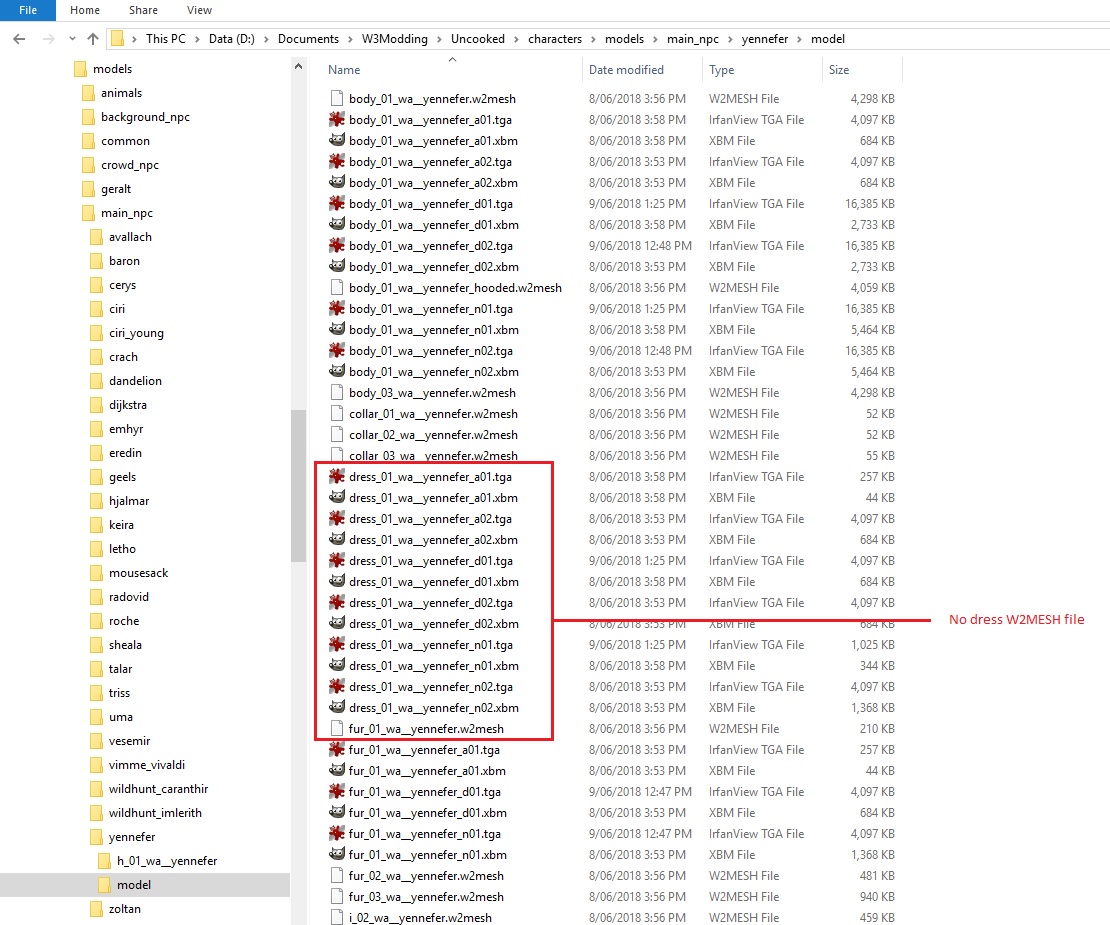Open the recent locations dropdown arrow

(72, 39)
